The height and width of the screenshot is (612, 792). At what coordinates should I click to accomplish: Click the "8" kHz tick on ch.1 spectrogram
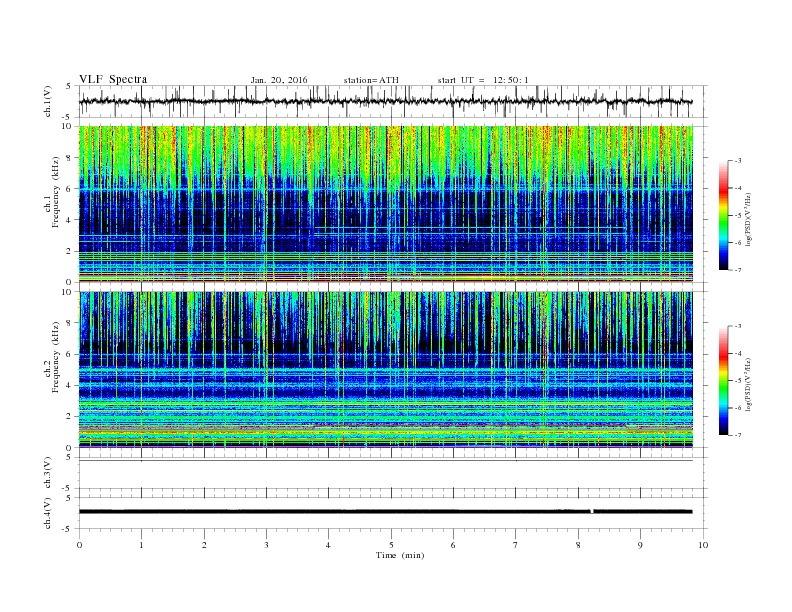(x=69, y=158)
